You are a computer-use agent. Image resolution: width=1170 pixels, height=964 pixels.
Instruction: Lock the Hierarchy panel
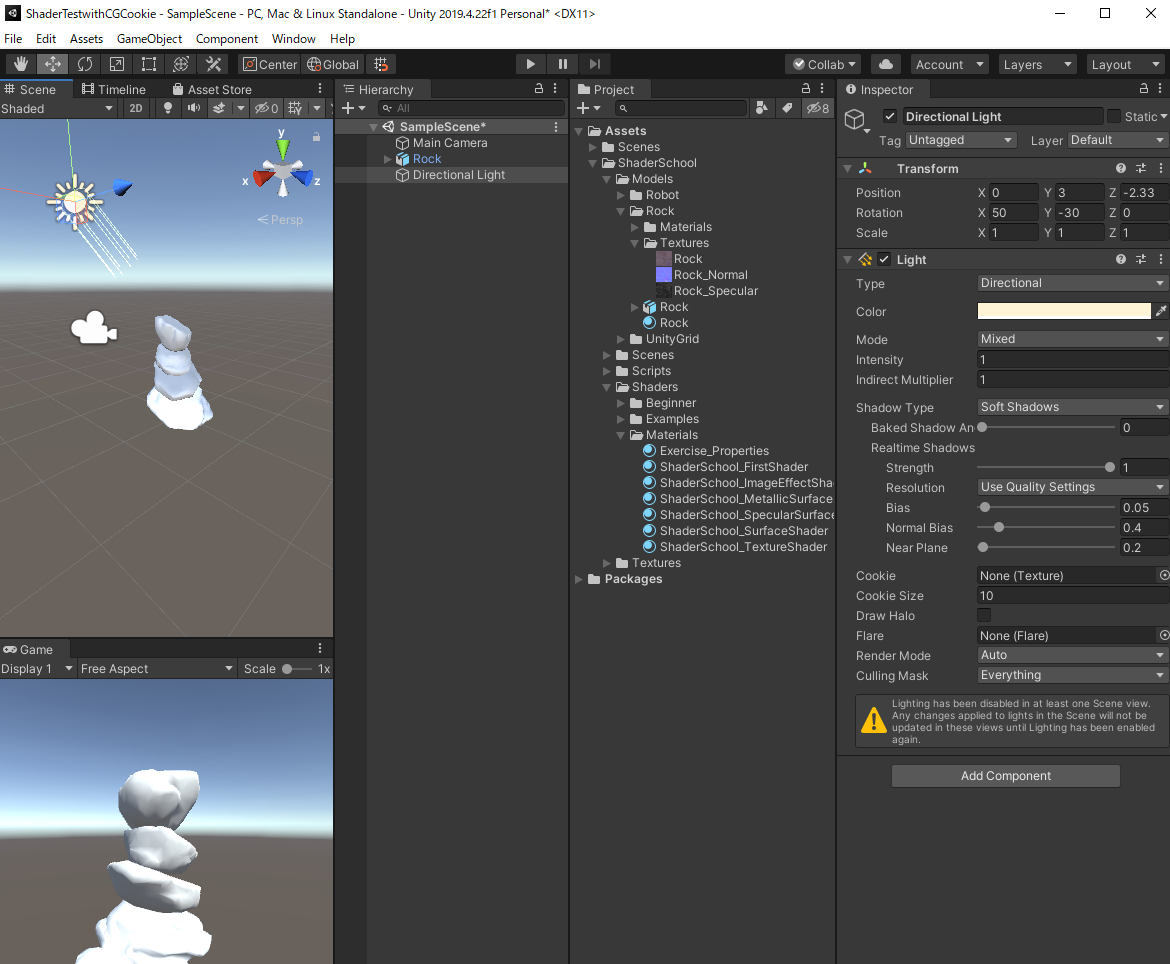click(539, 88)
